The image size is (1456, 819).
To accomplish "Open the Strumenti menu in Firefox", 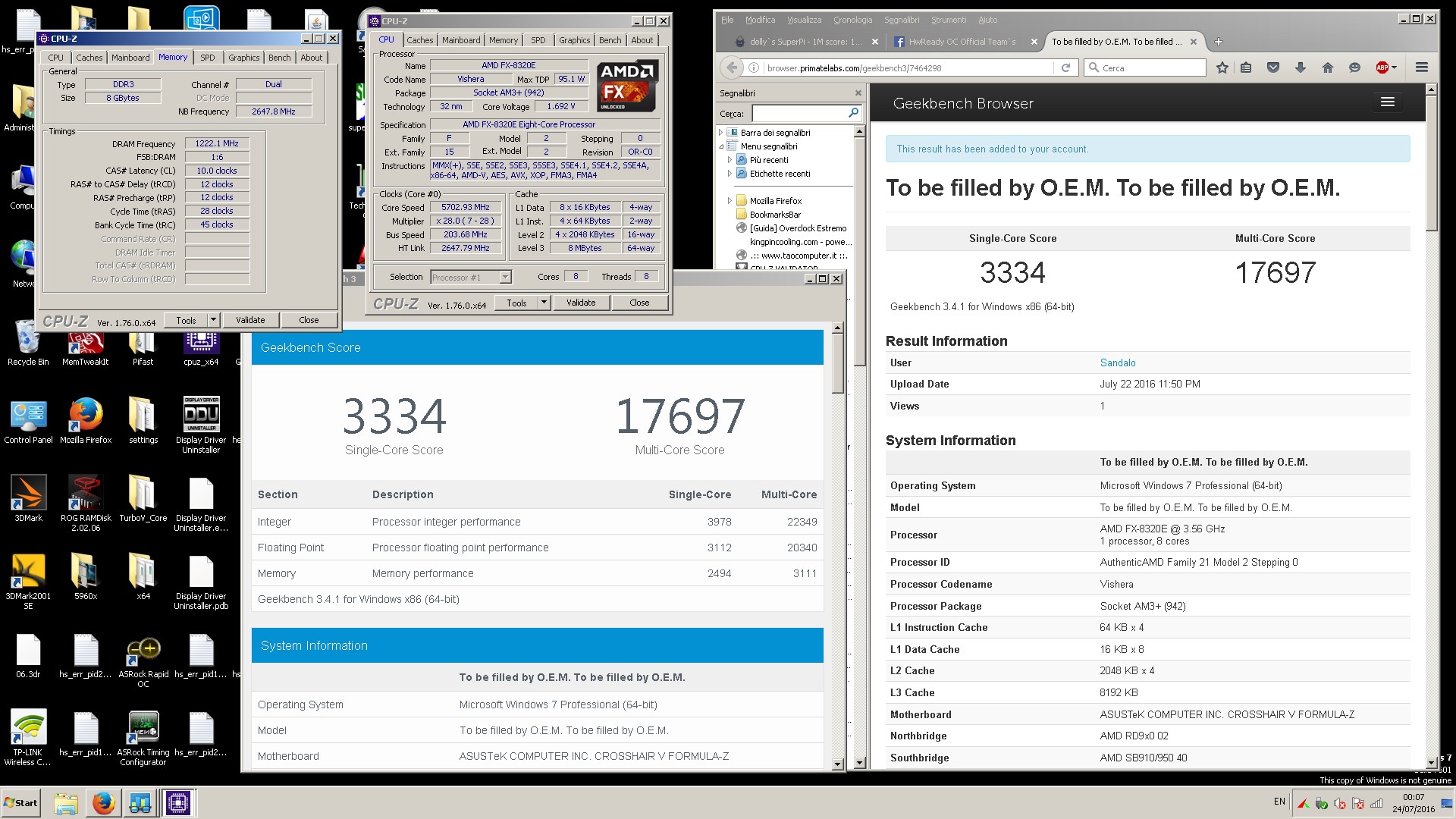I will (948, 20).
